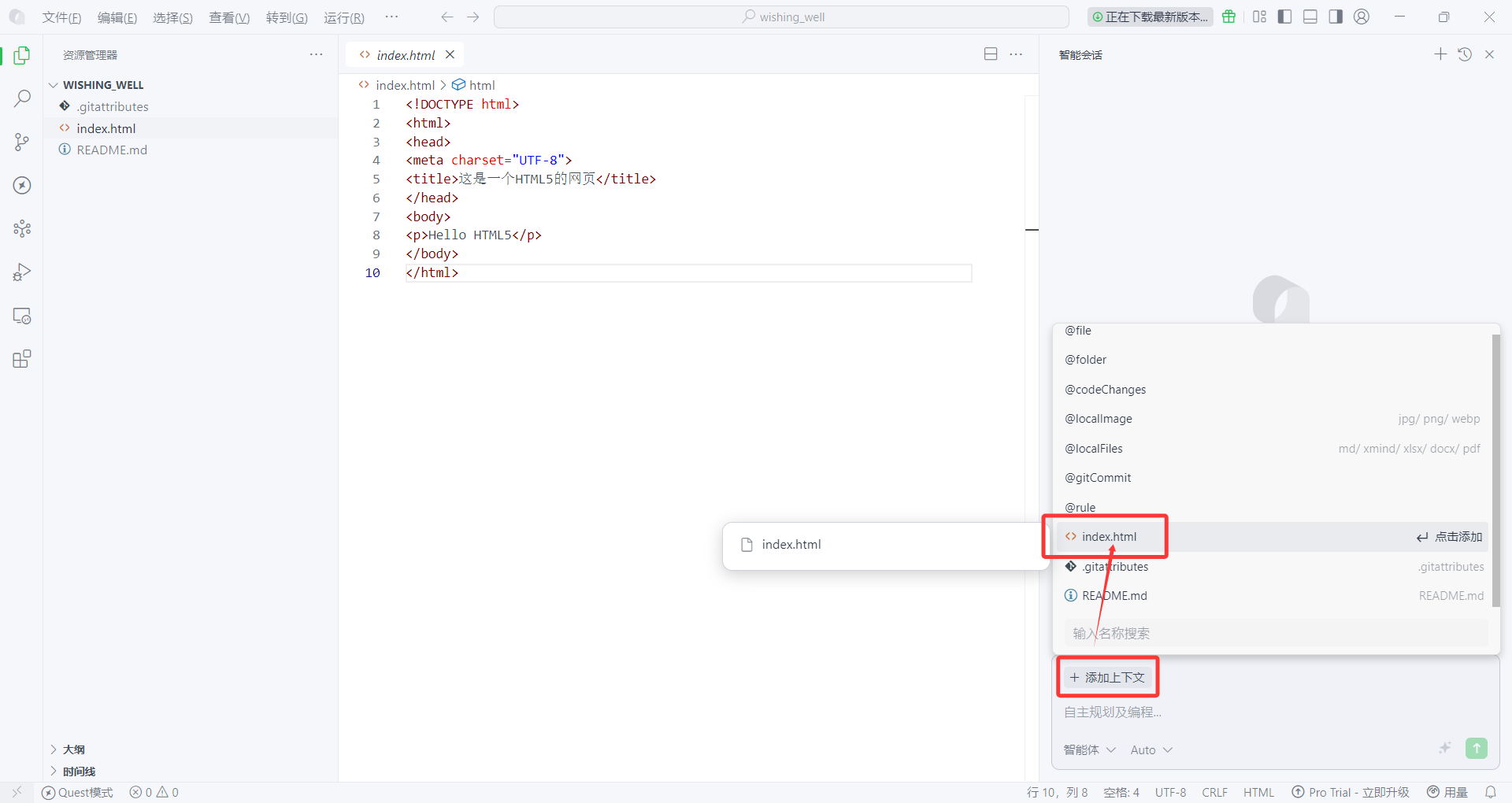Open the Source Control view icon
This screenshot has height=803, width=1512.
22,142
